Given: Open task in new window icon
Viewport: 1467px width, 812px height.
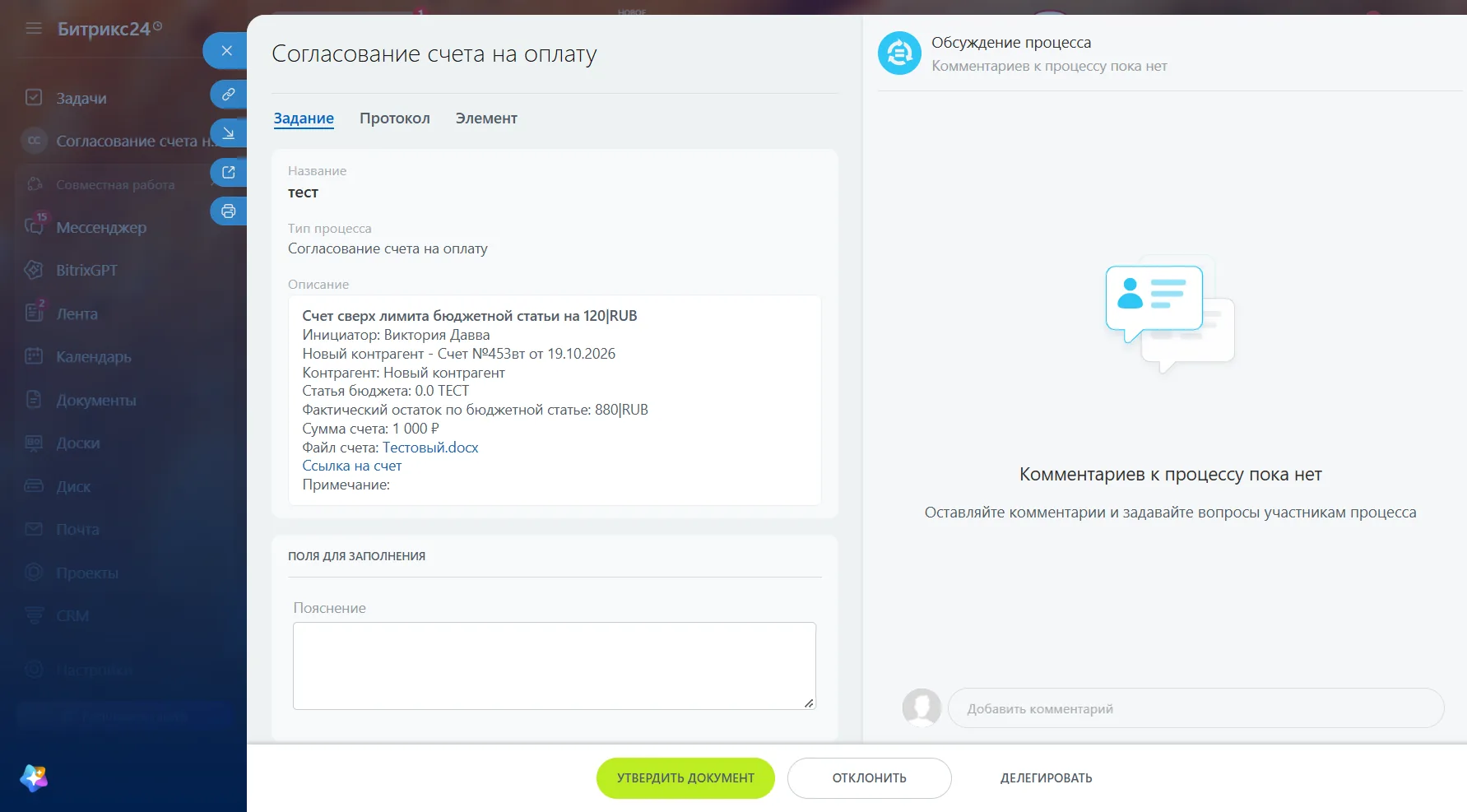Looking at the screenshot, I should (229, 172).
